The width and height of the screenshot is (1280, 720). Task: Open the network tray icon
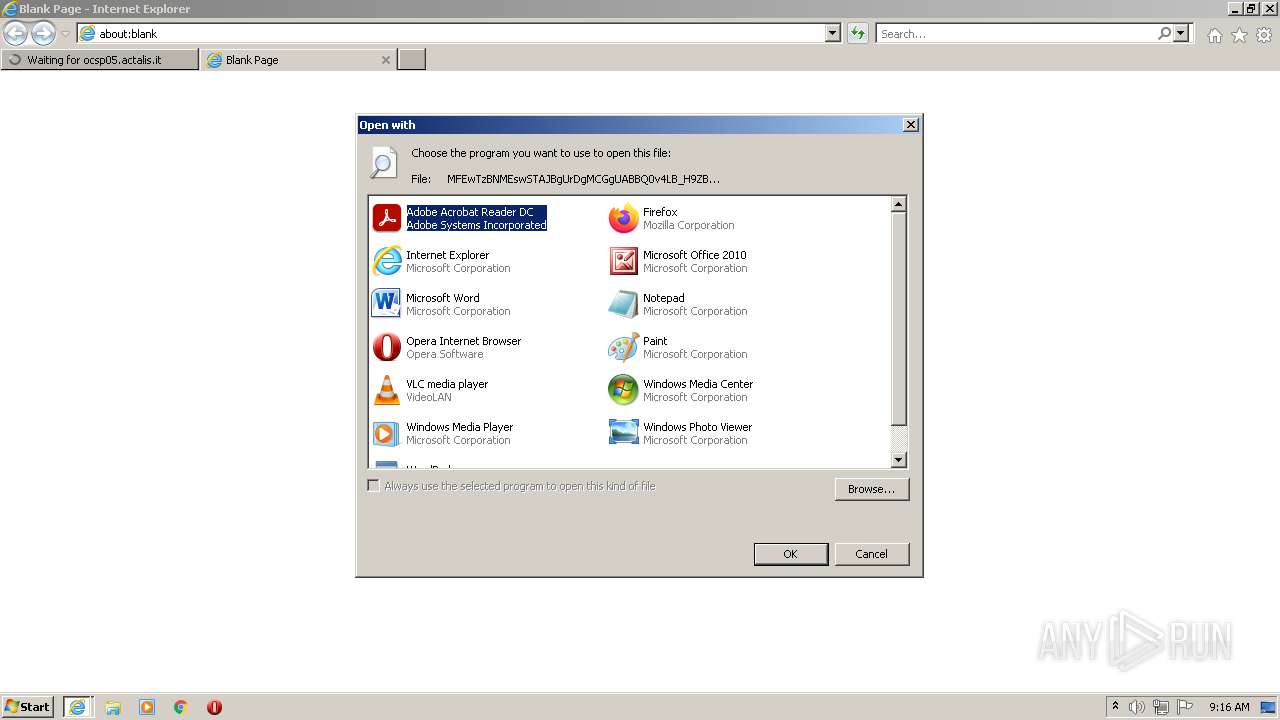click(x=1161, y=707)
